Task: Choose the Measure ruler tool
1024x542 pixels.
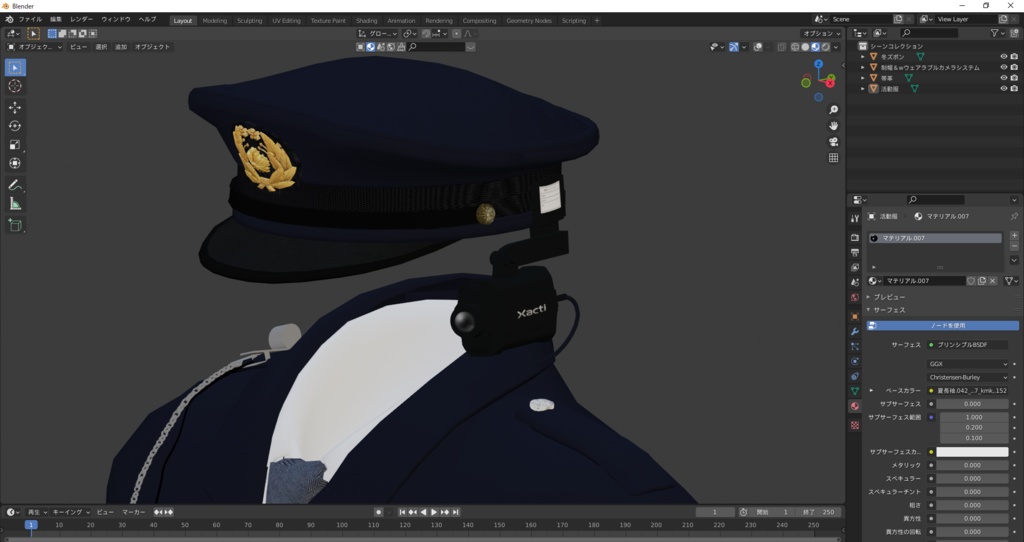Action: pyautogui.click(x=15, y=204)
